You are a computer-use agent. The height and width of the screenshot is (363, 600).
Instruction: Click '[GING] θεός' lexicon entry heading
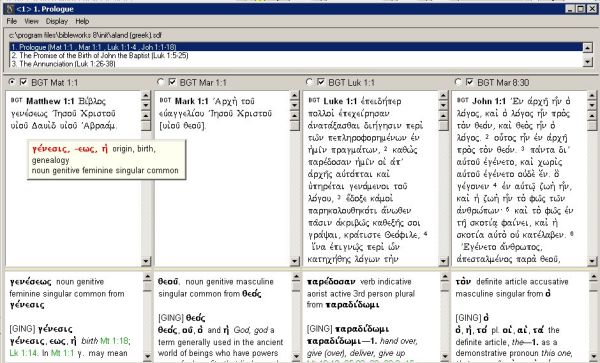pos(182,317)
